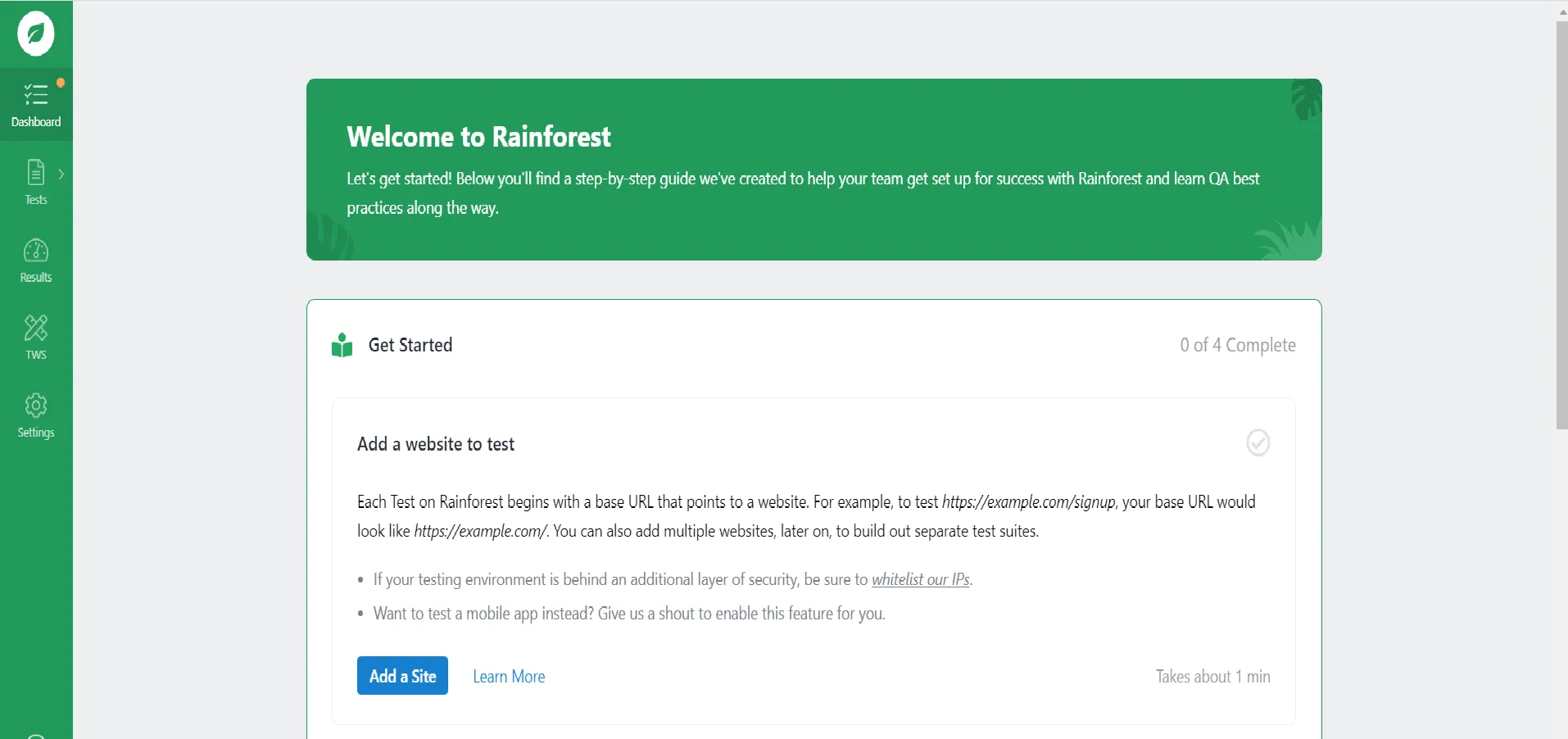Click the scroll-up arrow at top right

click(x=1560, y=11)
